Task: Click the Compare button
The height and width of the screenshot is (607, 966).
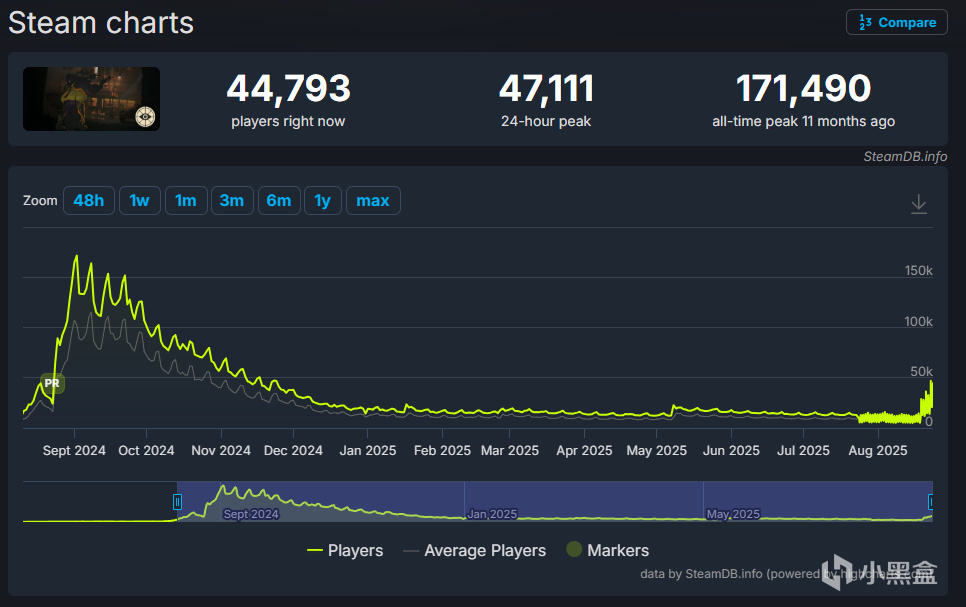Action: 896,22
